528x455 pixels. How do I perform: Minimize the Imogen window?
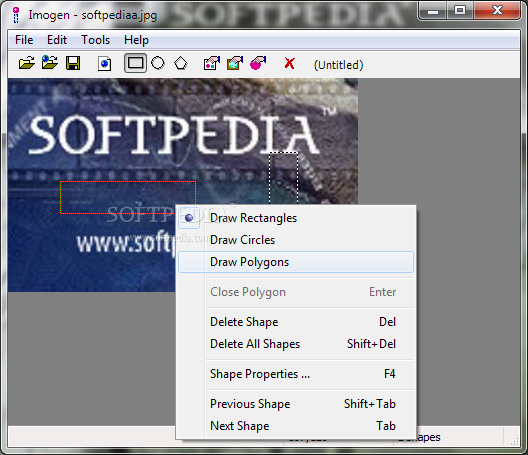click(x=433, y=11)
